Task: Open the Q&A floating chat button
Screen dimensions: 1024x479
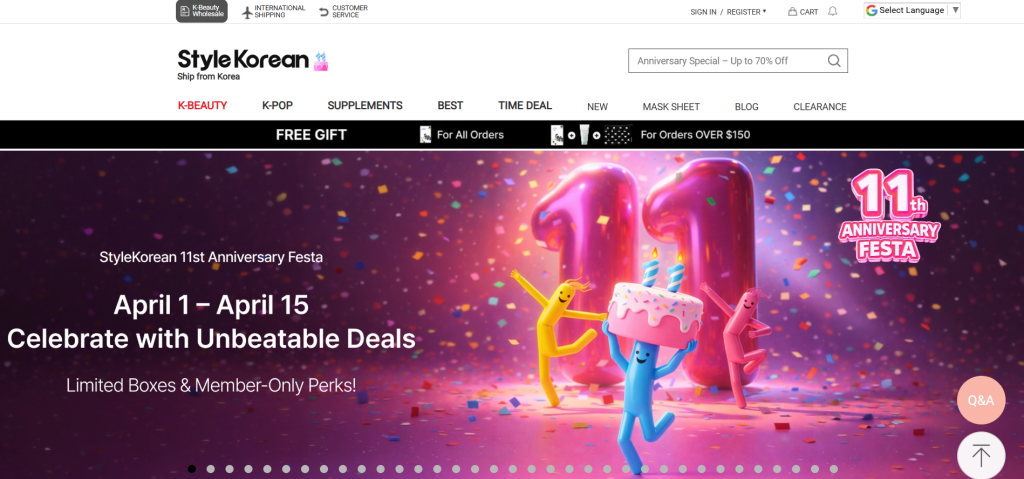Action: (981, 400)
